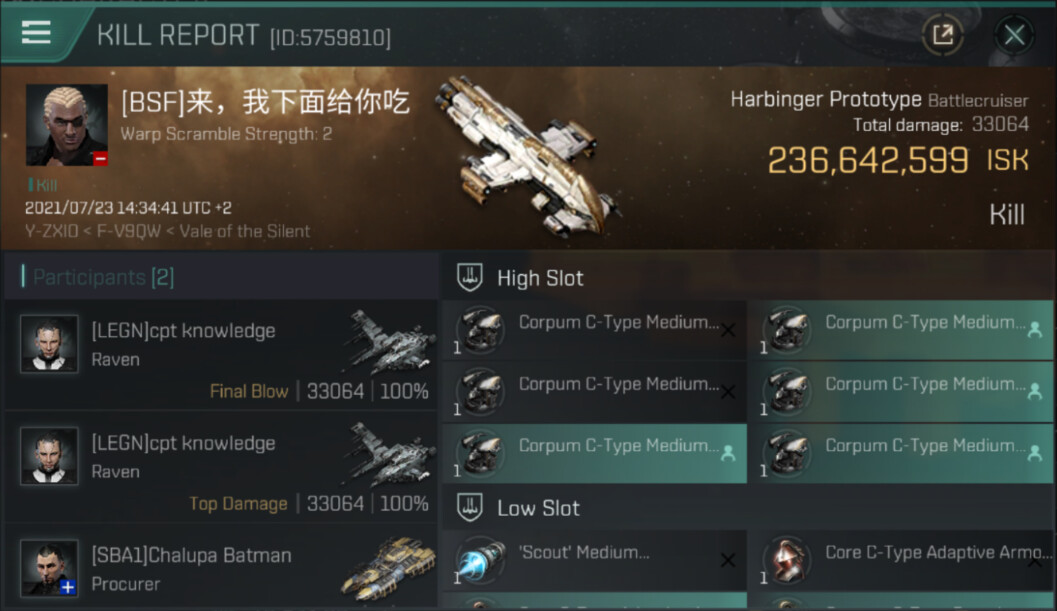Click the victim's [BSF] character name
The width and height of the screenshot is (1057, 611).
click(x=265, y=102)
